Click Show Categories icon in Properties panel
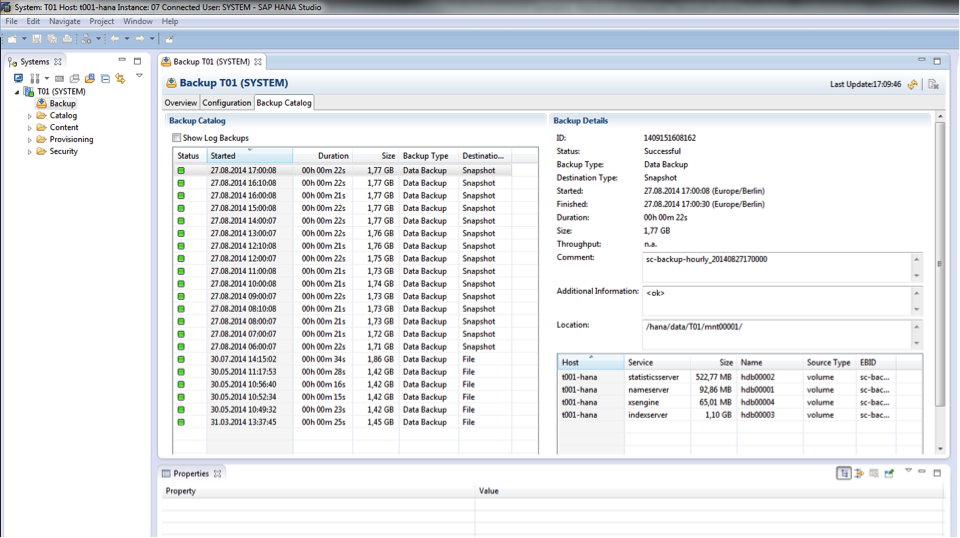The width and height of the screenshot is (960, 538). coord(844,473)
